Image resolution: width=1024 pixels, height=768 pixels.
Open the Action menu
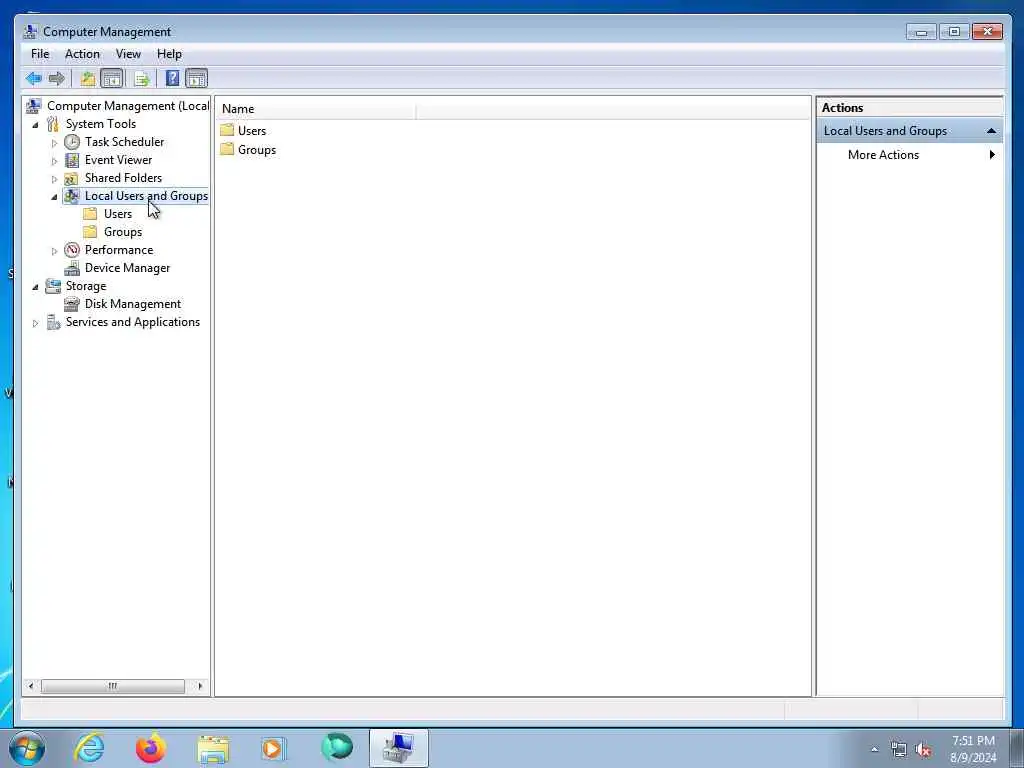tap(82, 54)
